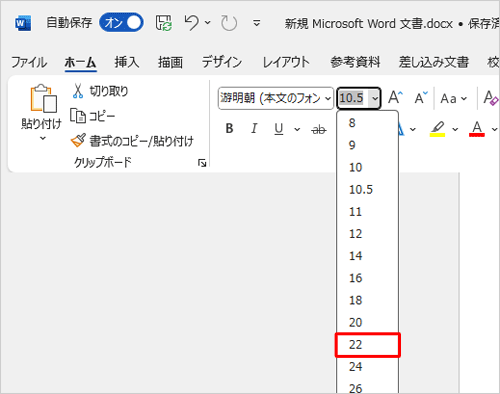Toggle strikethrough formatting
The width and height of the screenshot is (500, 394).
[319, 129]
